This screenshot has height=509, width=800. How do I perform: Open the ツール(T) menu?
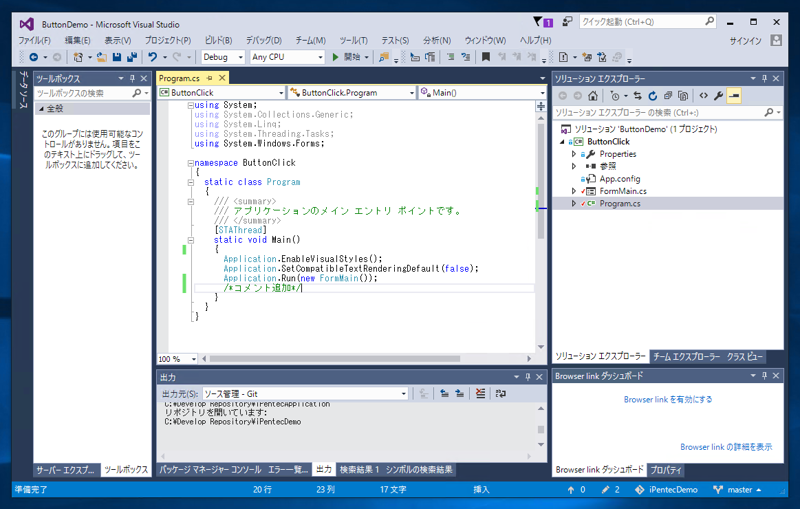pyautogui.click(x=353, y=40)
